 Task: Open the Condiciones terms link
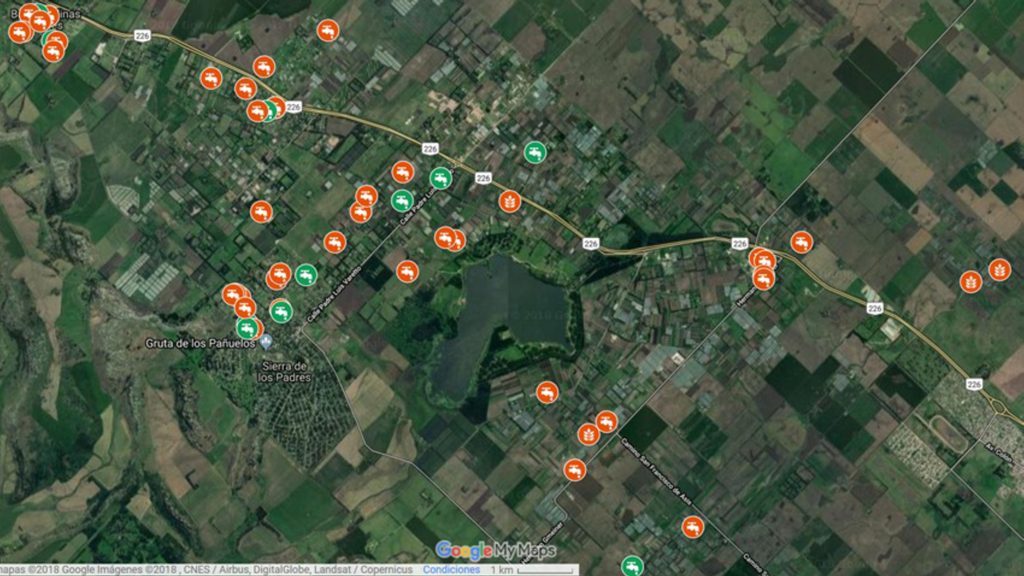click(451, 569)
